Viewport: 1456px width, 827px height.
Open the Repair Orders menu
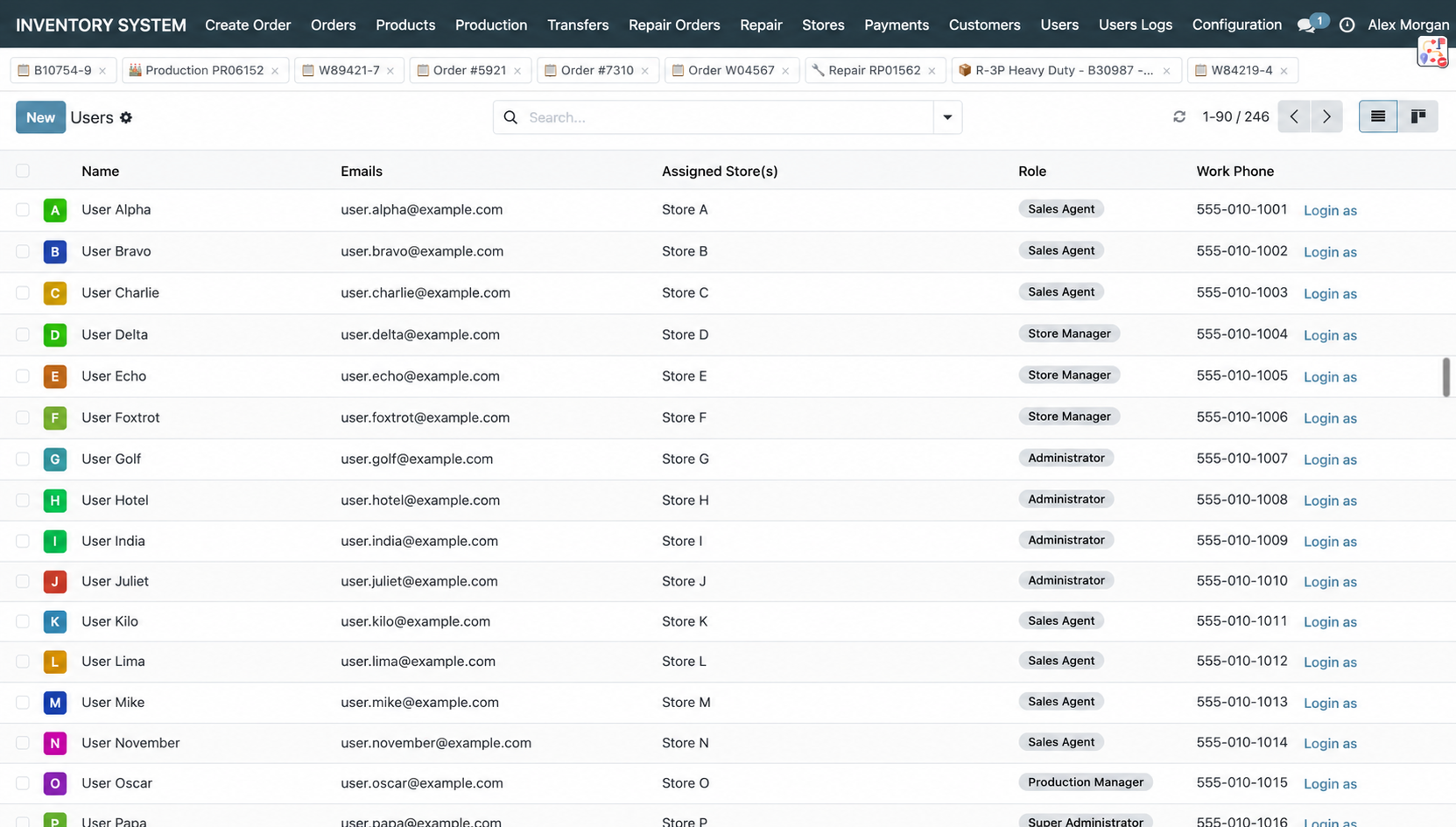[x=674, y=25]
